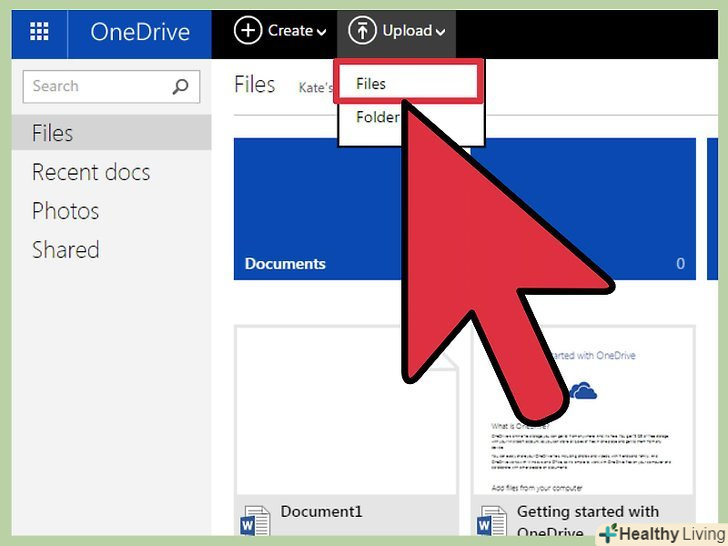Open Recent docs in the sidebar
This screenshot has width=728, height=546.
click(91, 172)
